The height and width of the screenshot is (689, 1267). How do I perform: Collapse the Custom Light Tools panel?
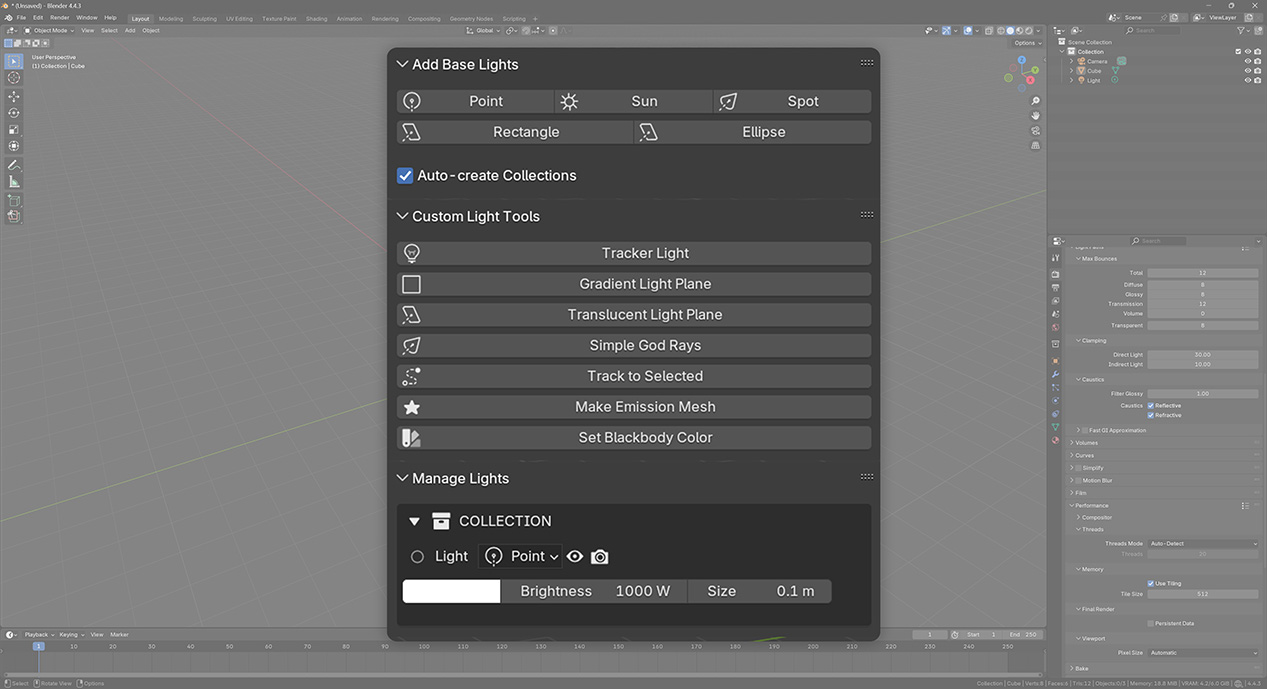[402, 216]
